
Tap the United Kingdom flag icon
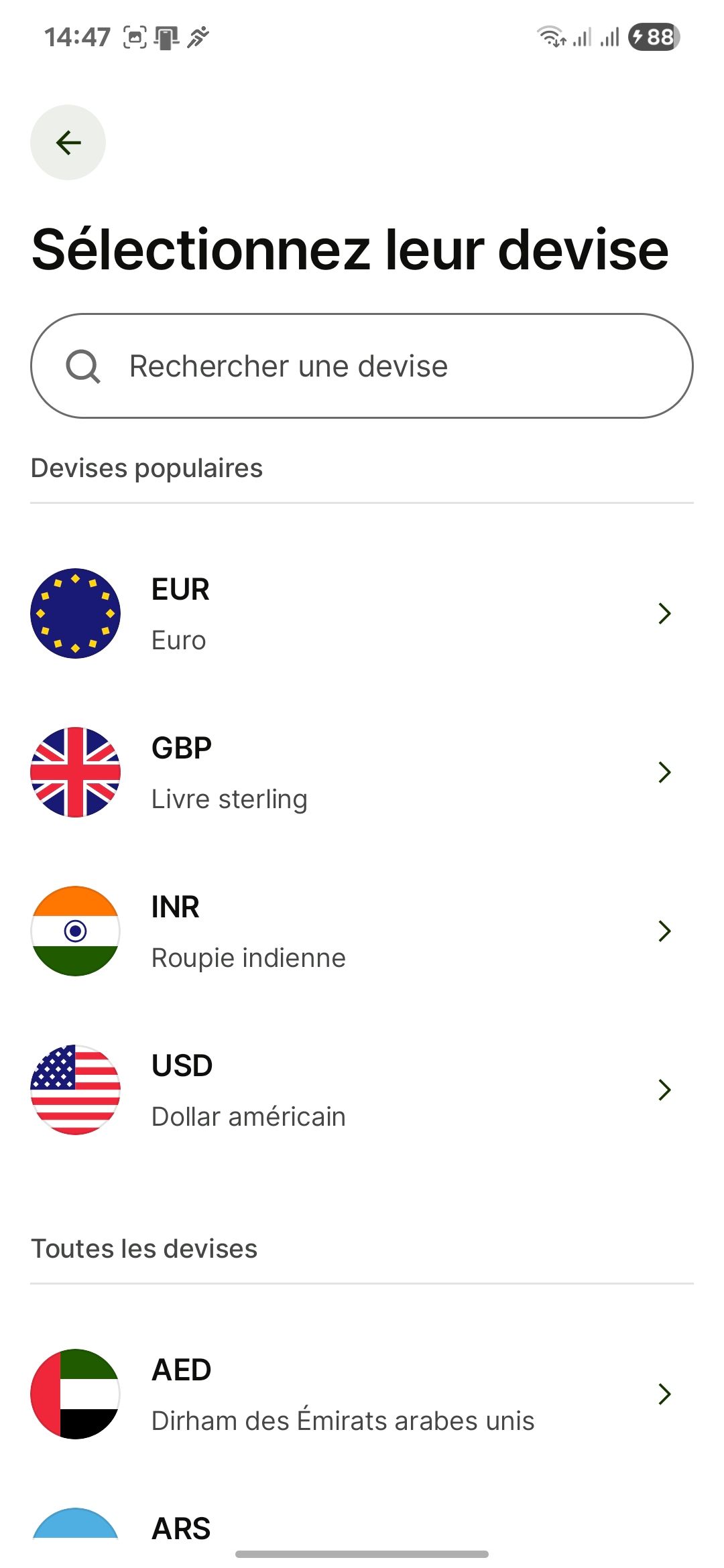(75, 772)
